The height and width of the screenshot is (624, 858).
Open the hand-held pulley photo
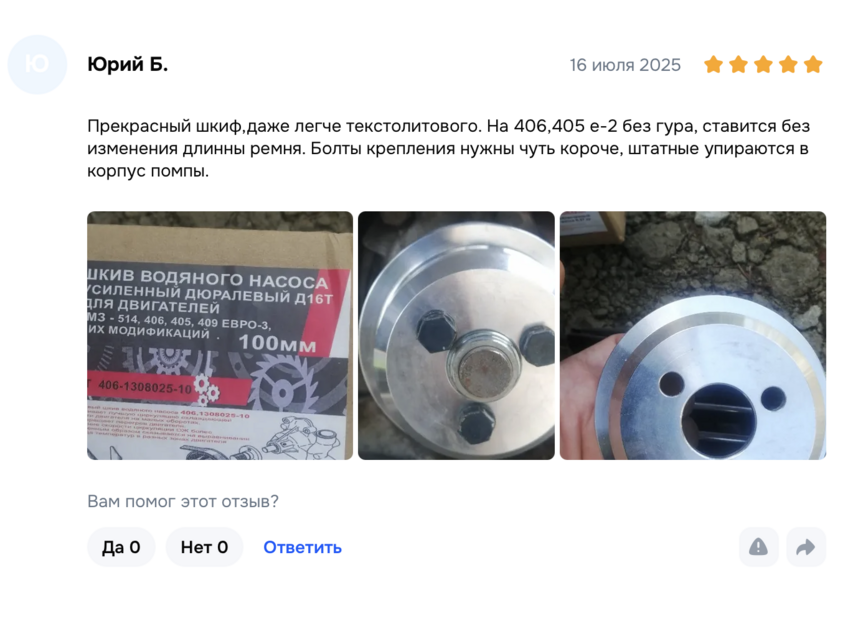[x=693, y=336]
